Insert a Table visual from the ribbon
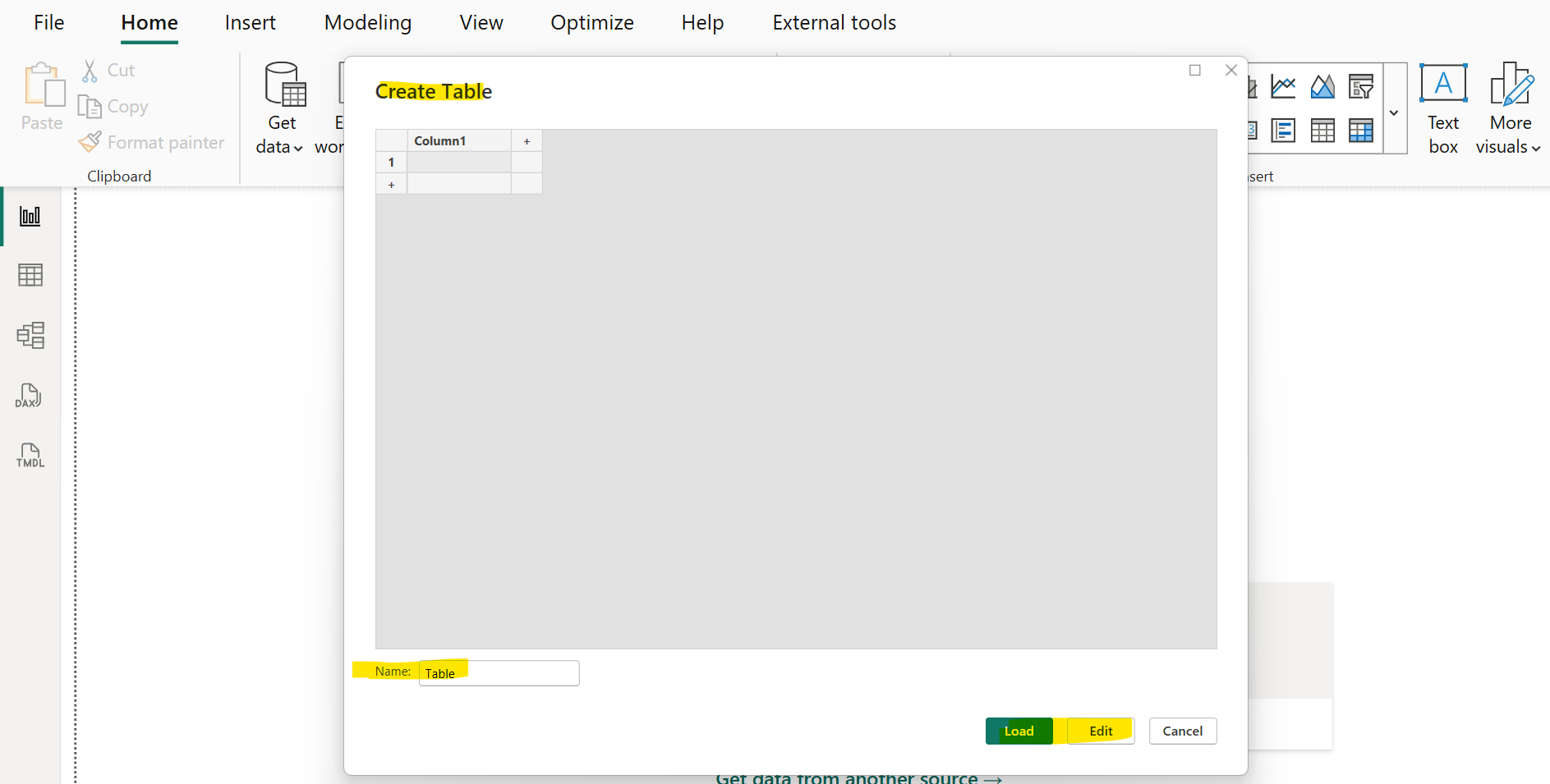1550x784 pixels. [1322, 130]
